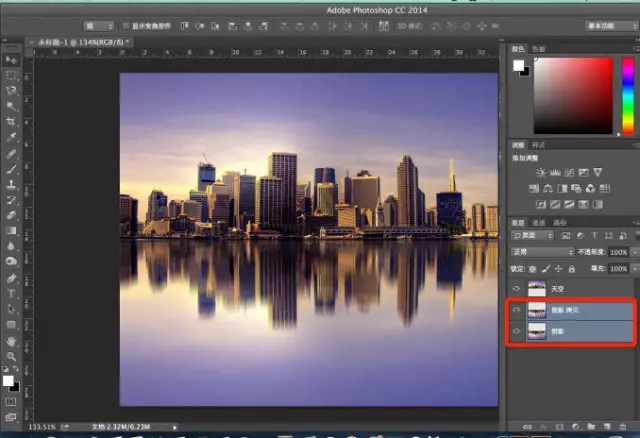Choose the Lasso tool

[x=11, y=90]
